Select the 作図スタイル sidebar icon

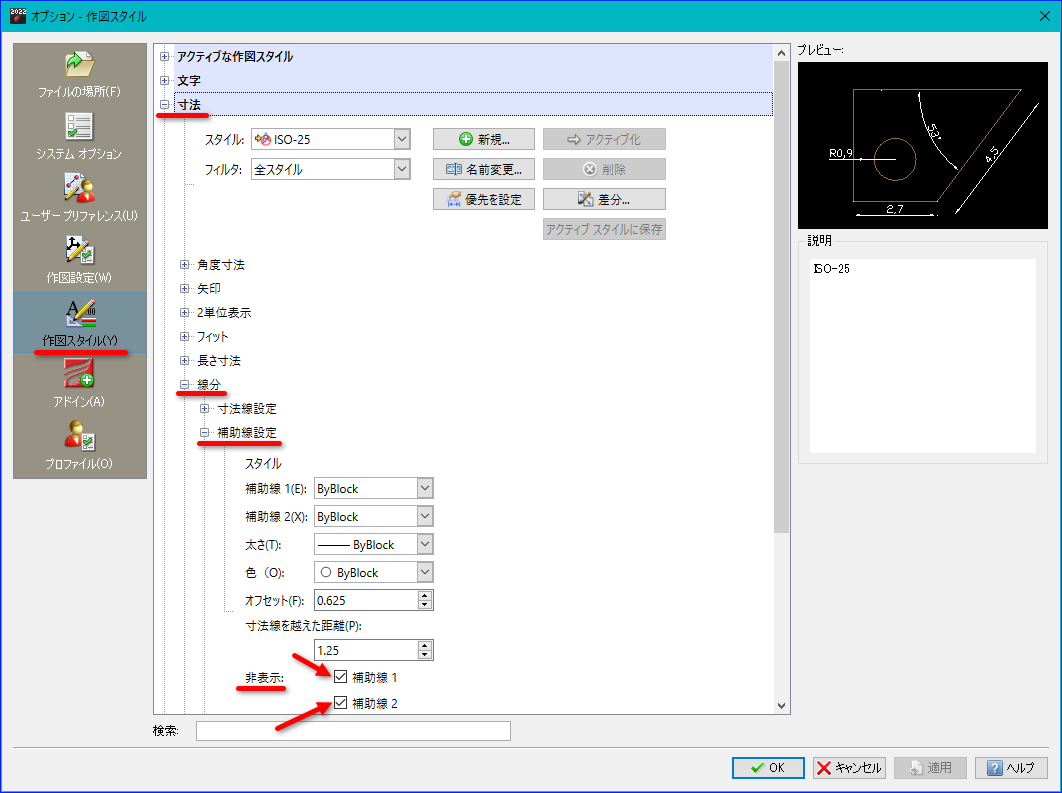pyautogui.click(x=79, y=314)
